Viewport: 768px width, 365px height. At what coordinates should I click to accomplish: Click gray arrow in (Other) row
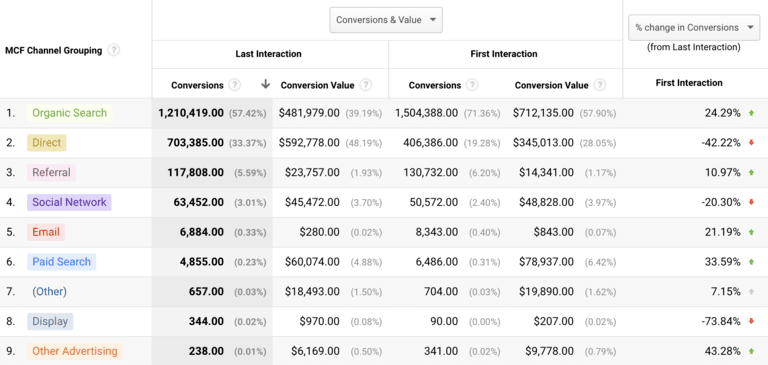(x=751, y=292)
